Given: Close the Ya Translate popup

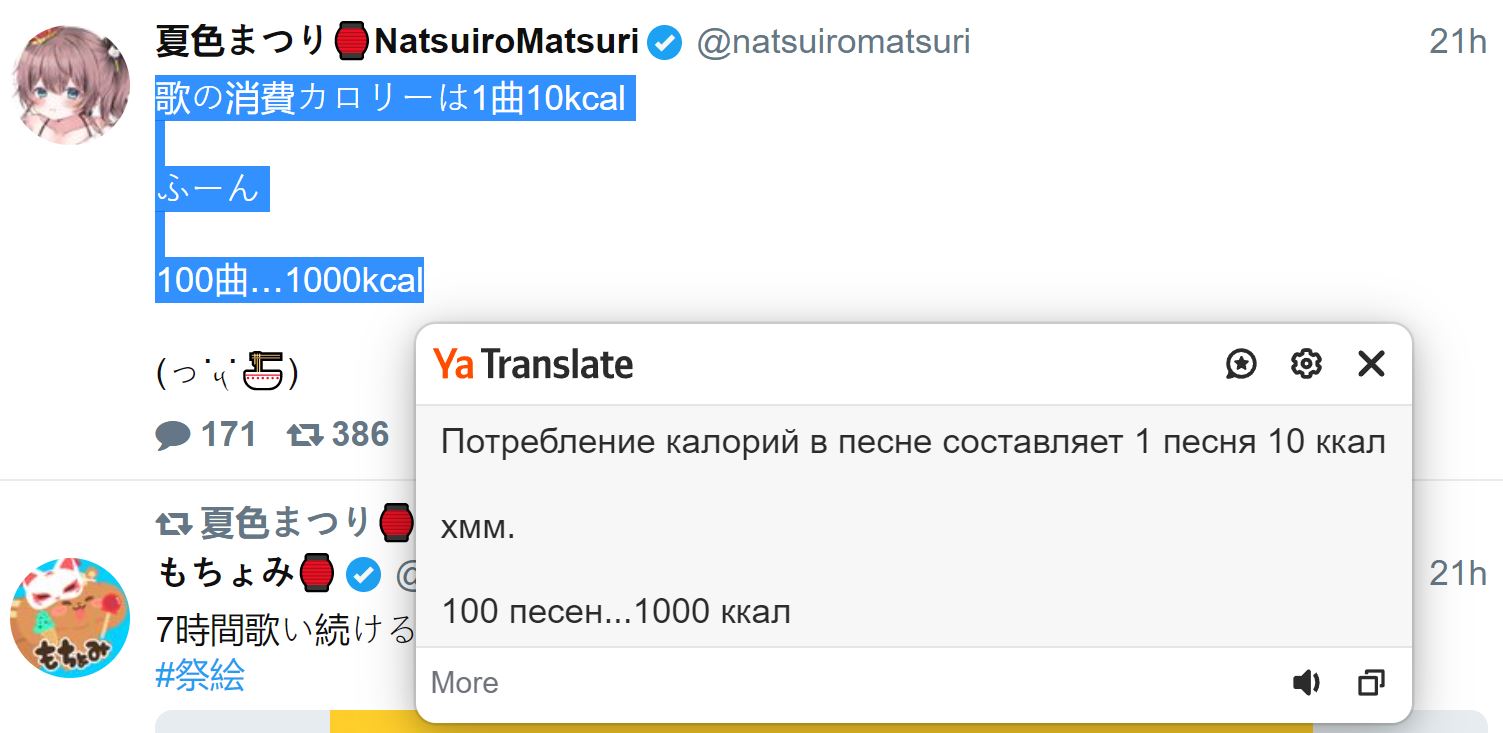Looking at the screenshot, I should click(1371, 364).
